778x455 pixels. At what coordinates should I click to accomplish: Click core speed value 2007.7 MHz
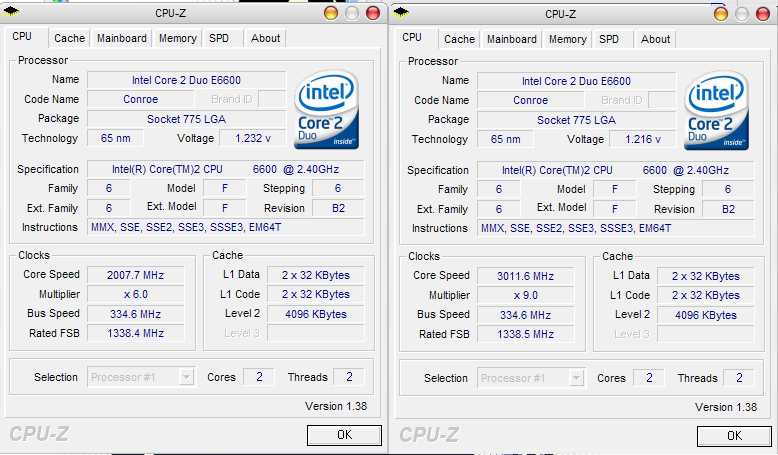pyautogui.click(x=135, y=275)
